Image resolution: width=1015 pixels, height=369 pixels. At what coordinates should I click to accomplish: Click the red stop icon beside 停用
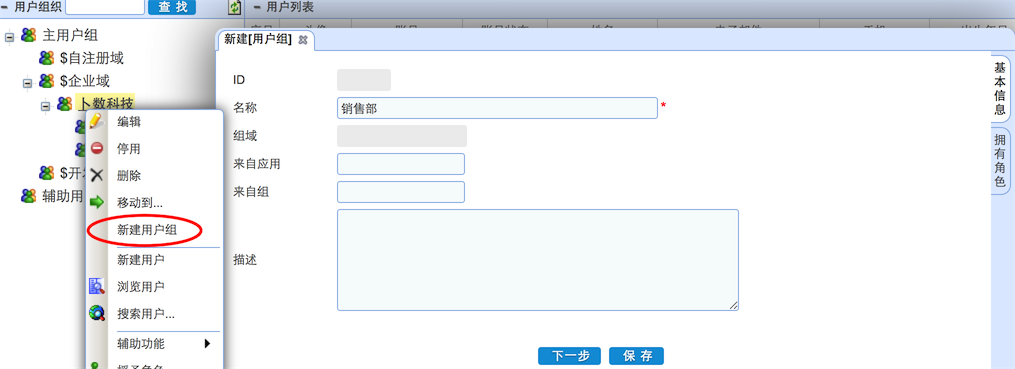click(x=96, y=148)
